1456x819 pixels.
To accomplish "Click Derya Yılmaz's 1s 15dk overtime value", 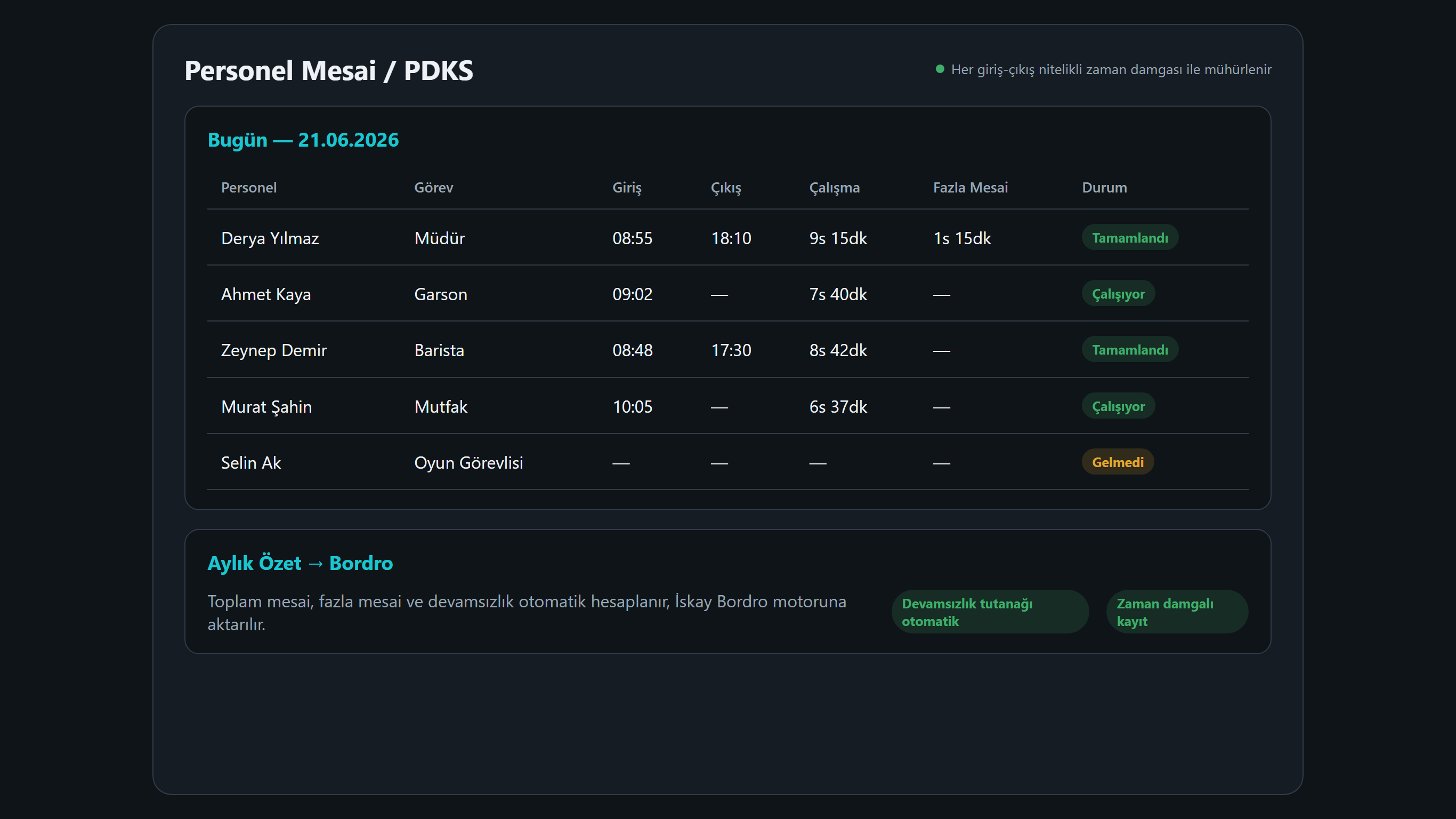I will click(962, 238).
